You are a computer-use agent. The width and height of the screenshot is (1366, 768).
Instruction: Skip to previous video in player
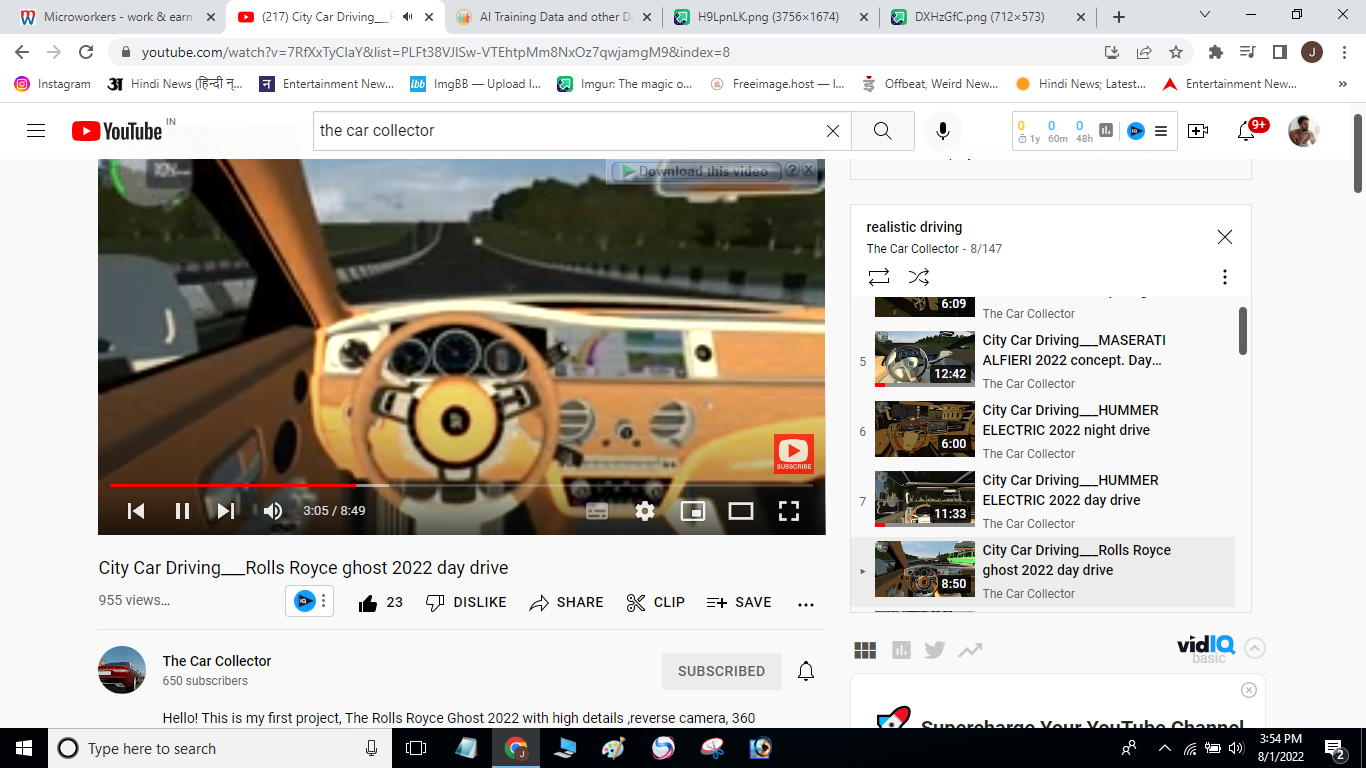136,511
